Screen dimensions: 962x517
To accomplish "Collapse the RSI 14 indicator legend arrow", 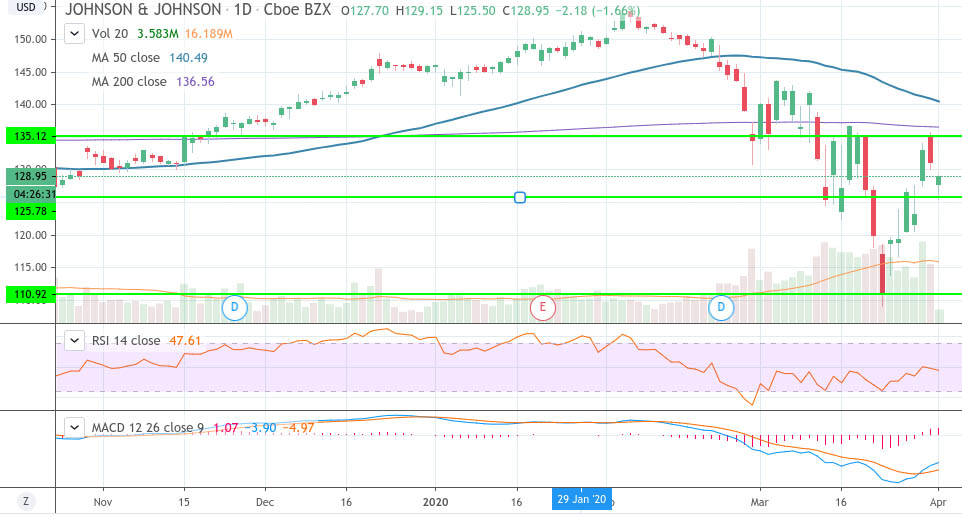I will (74, 340).
